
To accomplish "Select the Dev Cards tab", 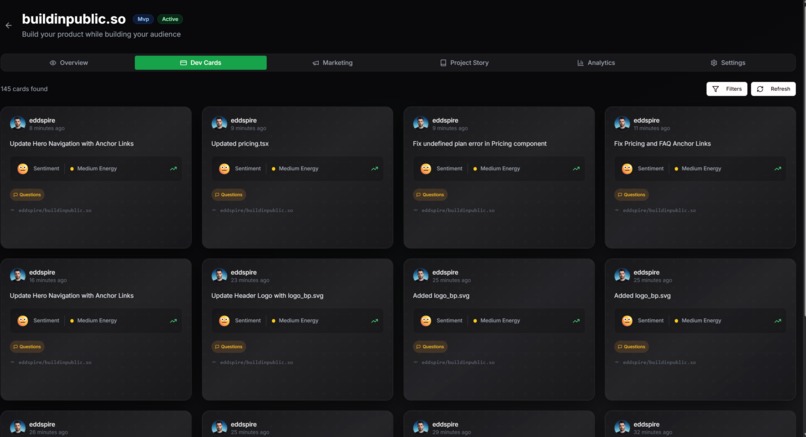I will pyautogui.click(x=200, y=63).
